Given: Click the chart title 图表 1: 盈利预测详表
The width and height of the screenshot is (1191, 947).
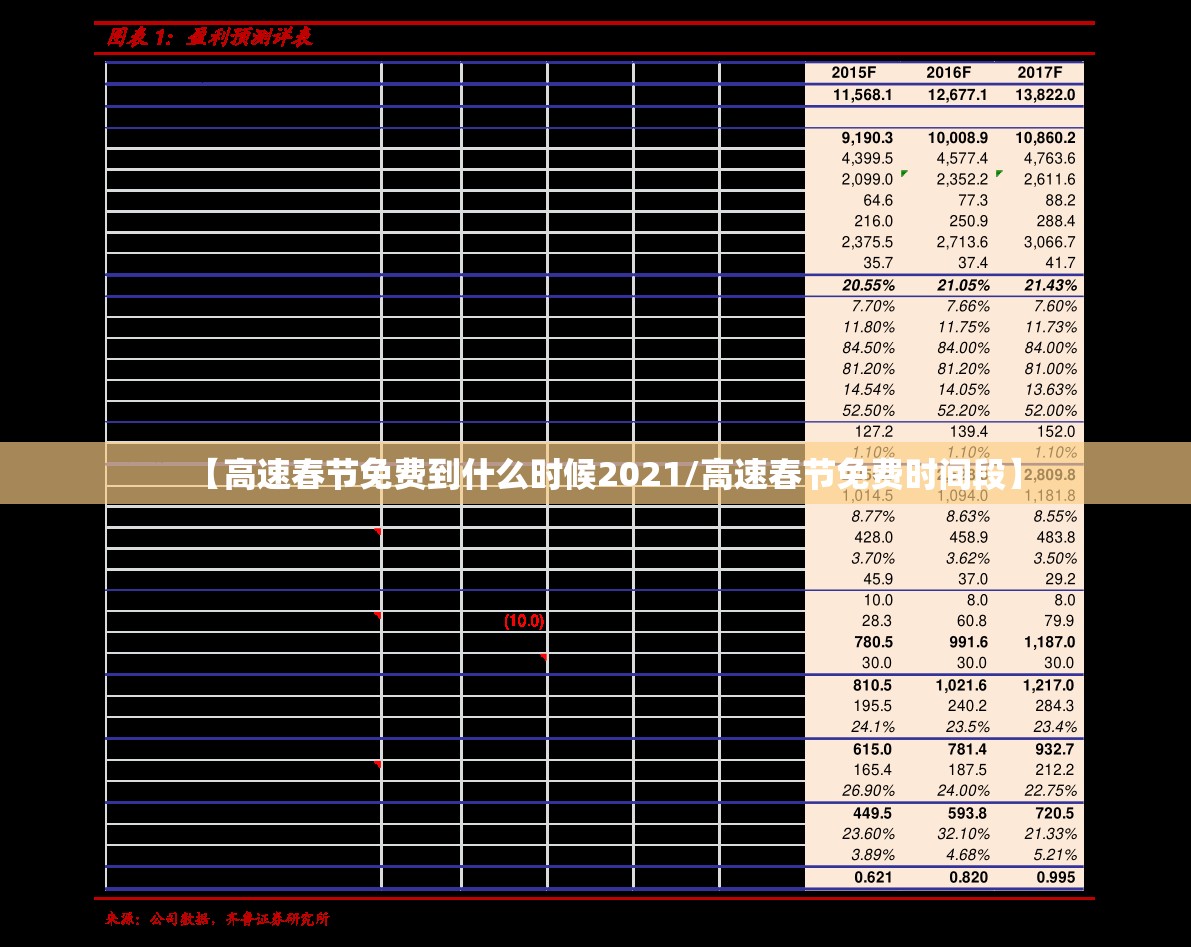Looking at the screenshot, I should coord(209,37).
